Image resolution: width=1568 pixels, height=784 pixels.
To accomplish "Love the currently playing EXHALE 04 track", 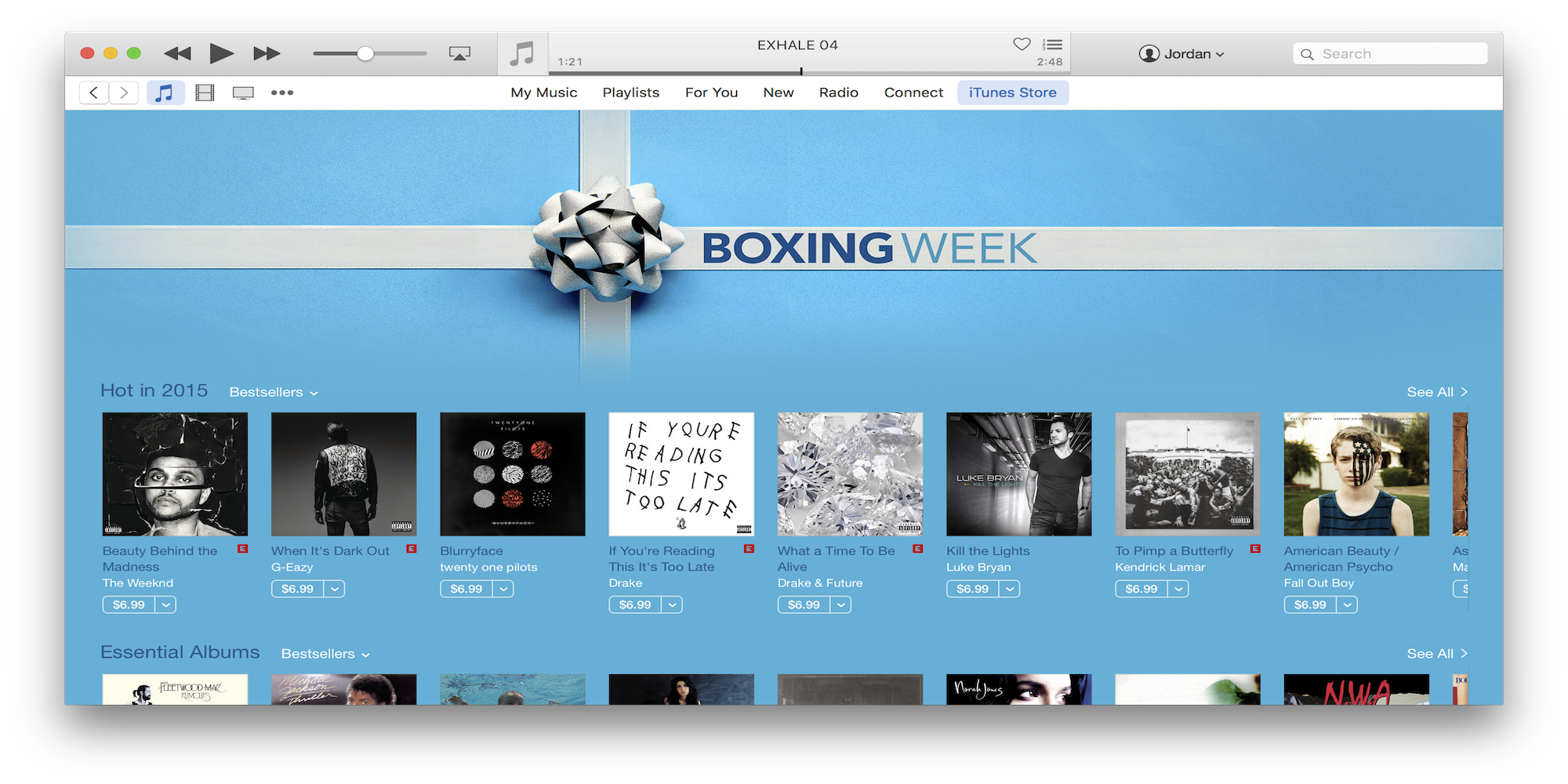I will point(1020,44).
